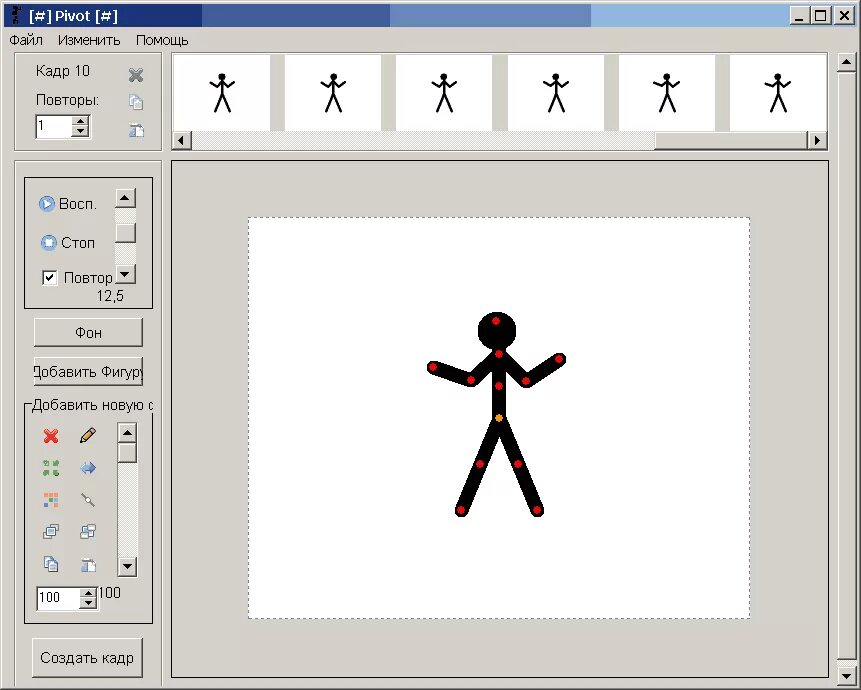861x690 pixels.
Task: Stop animation with Стоп button
Action: (68, 242)
